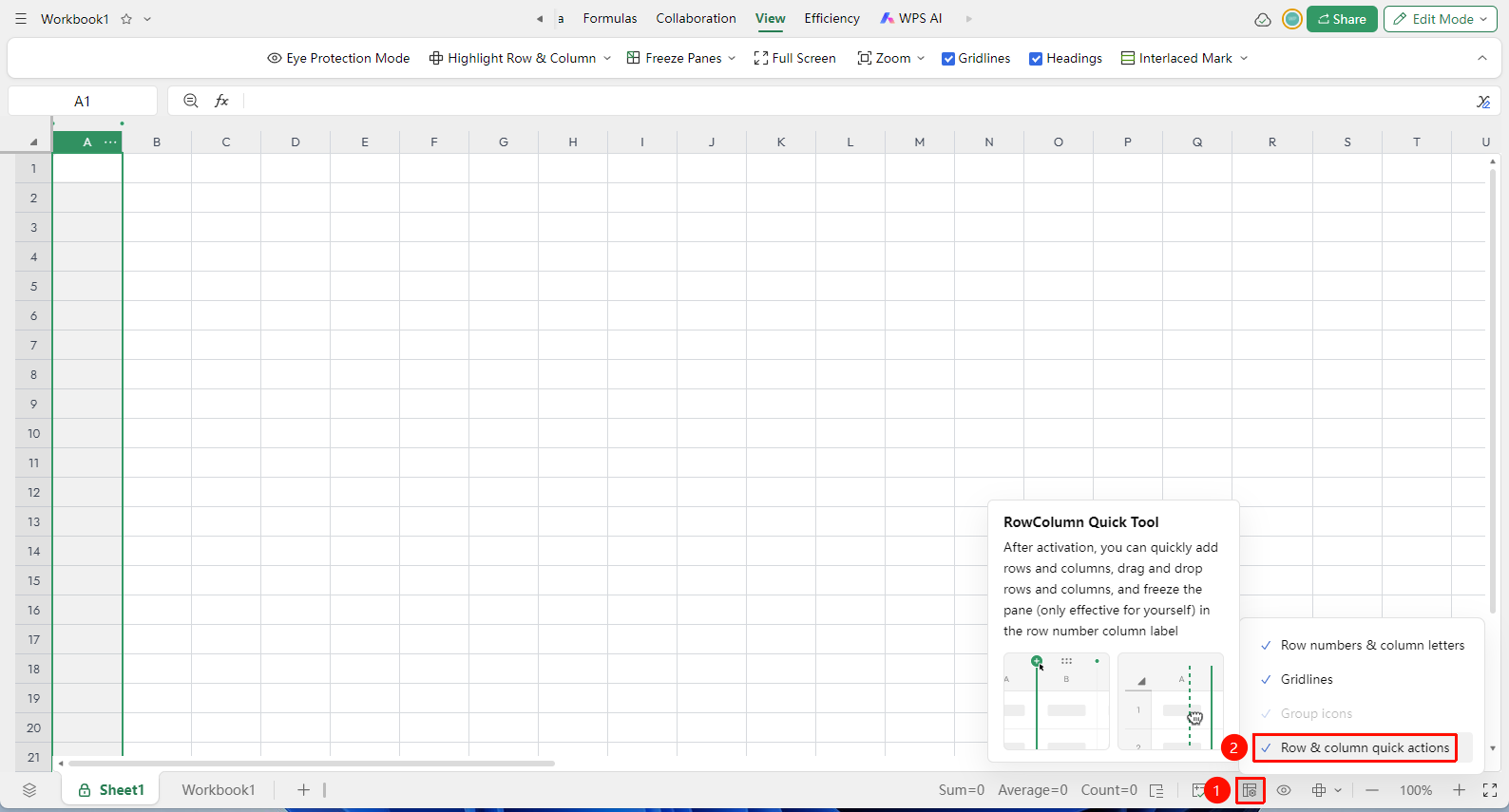Viewport: 1509px width, 812px height.
Task: Enter full screen from status bar corner icon
Action: click(1490, 790)
